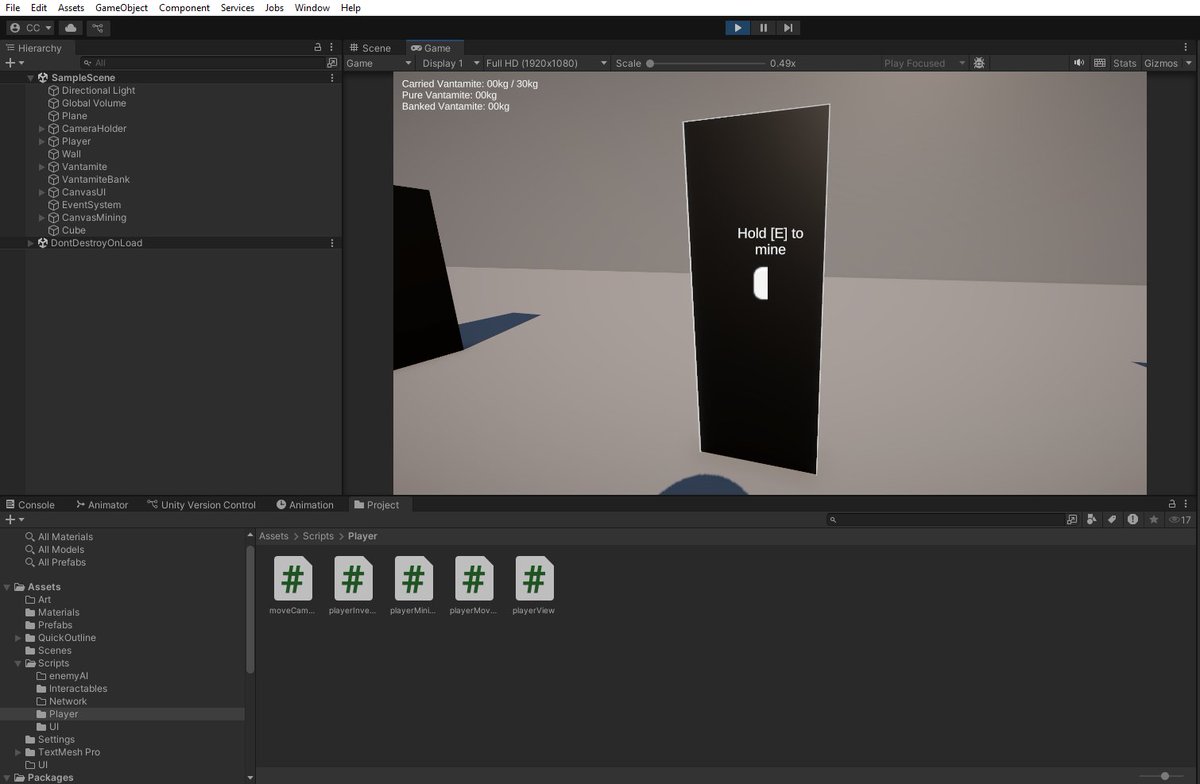Select the moveCam script asset

292,586
